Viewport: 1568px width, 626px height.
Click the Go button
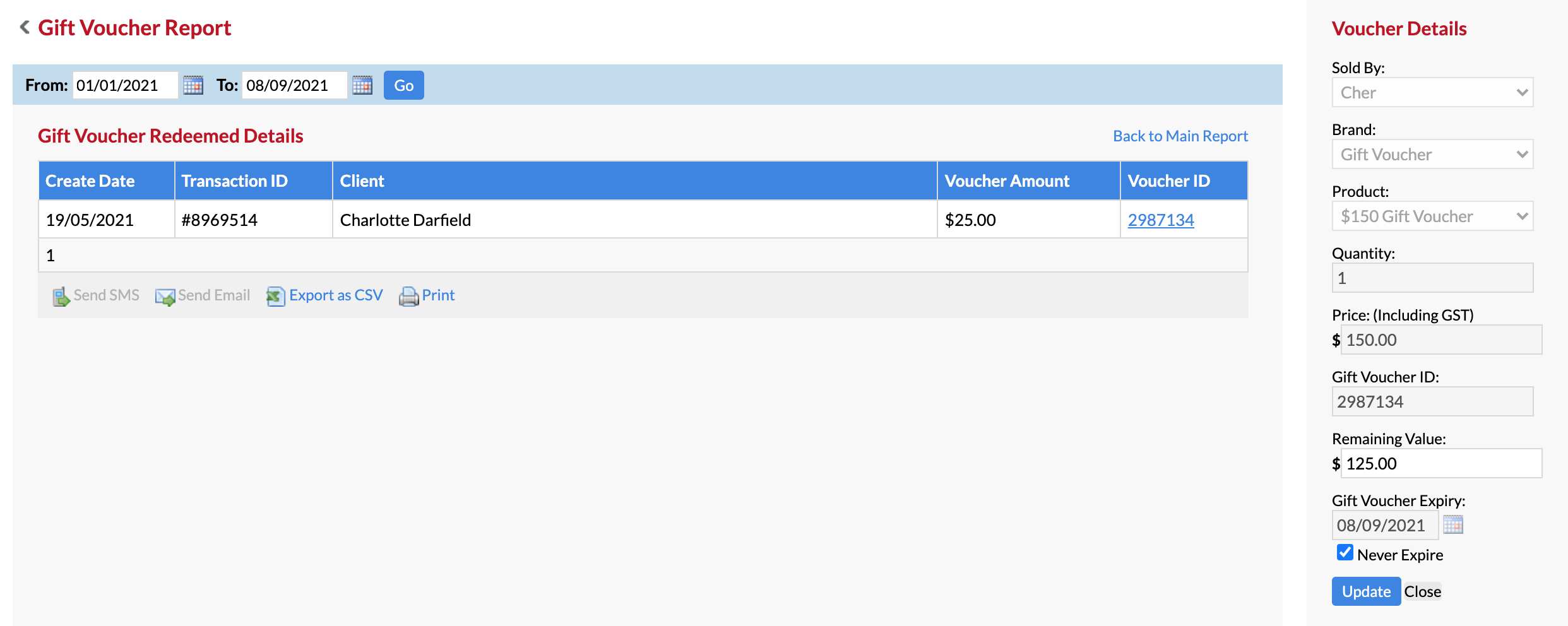click(x=404, y=85)
